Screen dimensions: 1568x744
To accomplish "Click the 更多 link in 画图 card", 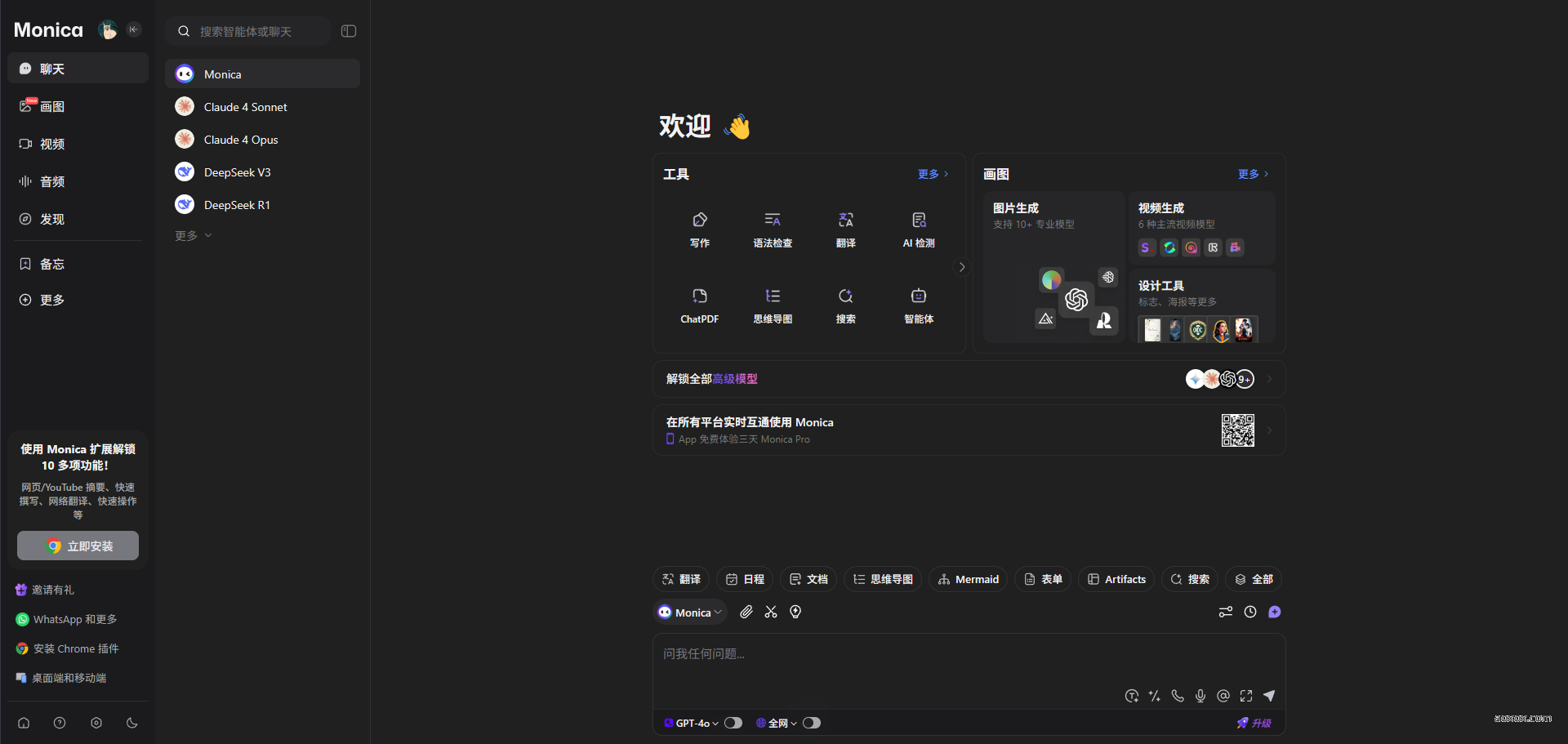I will (1253, 174).
